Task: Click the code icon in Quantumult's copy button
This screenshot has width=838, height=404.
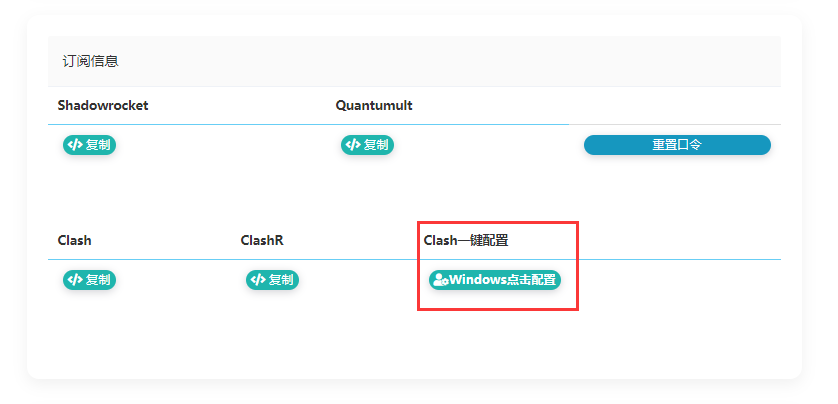Action: click(352, 145)
